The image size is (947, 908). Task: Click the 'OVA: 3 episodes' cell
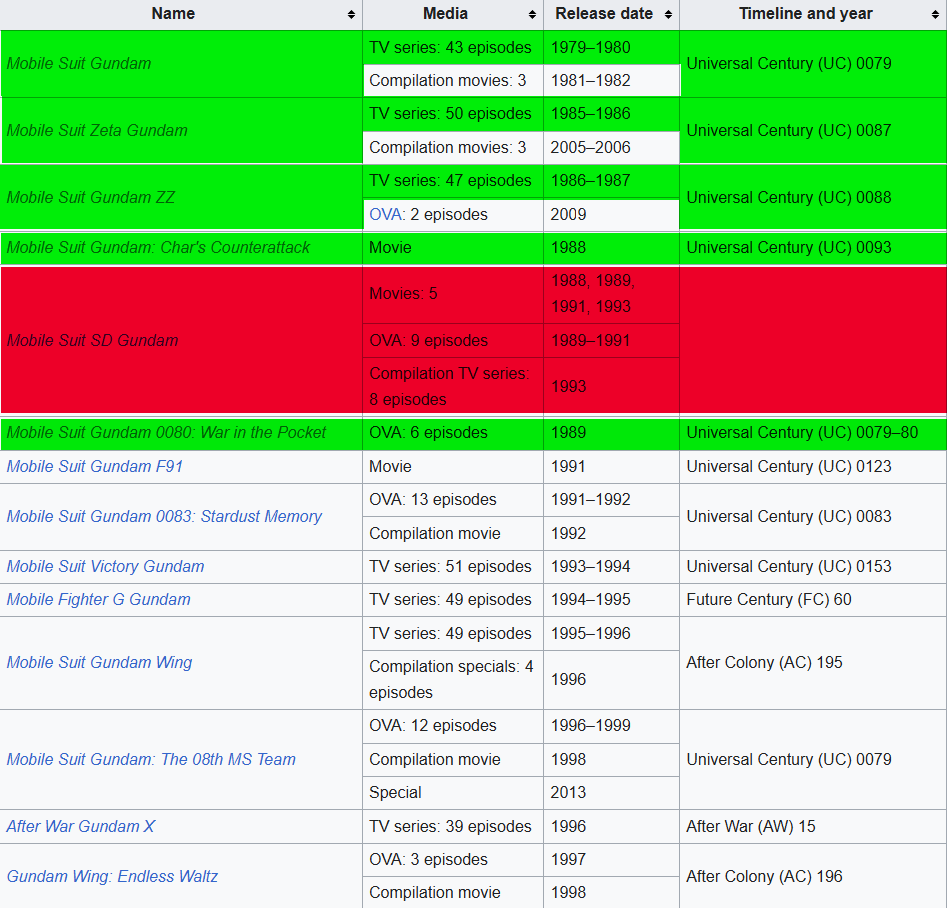point(453,860)
